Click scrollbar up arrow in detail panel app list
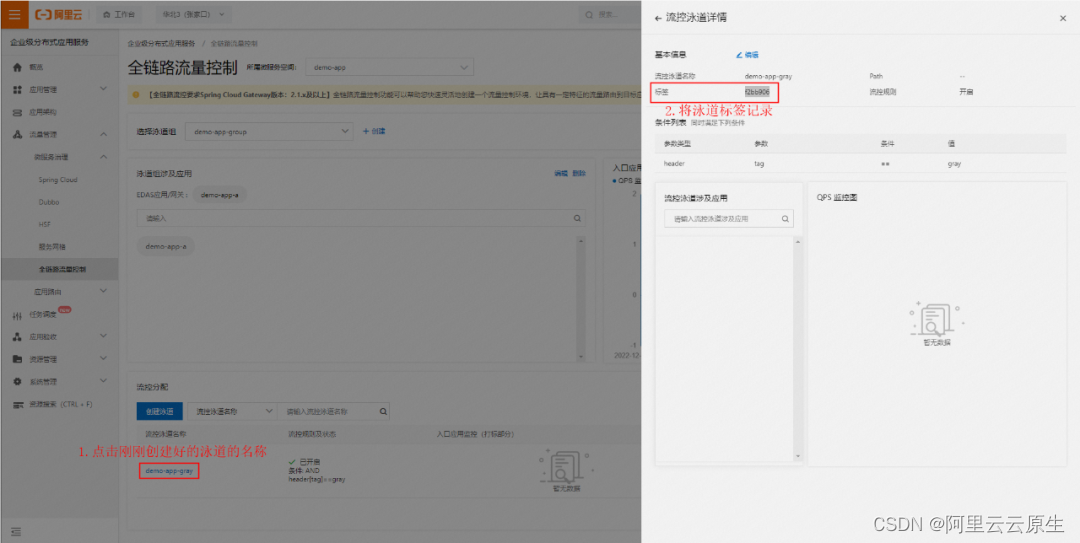The height and width of the screenshot is (543, 1080). point(798,242)
